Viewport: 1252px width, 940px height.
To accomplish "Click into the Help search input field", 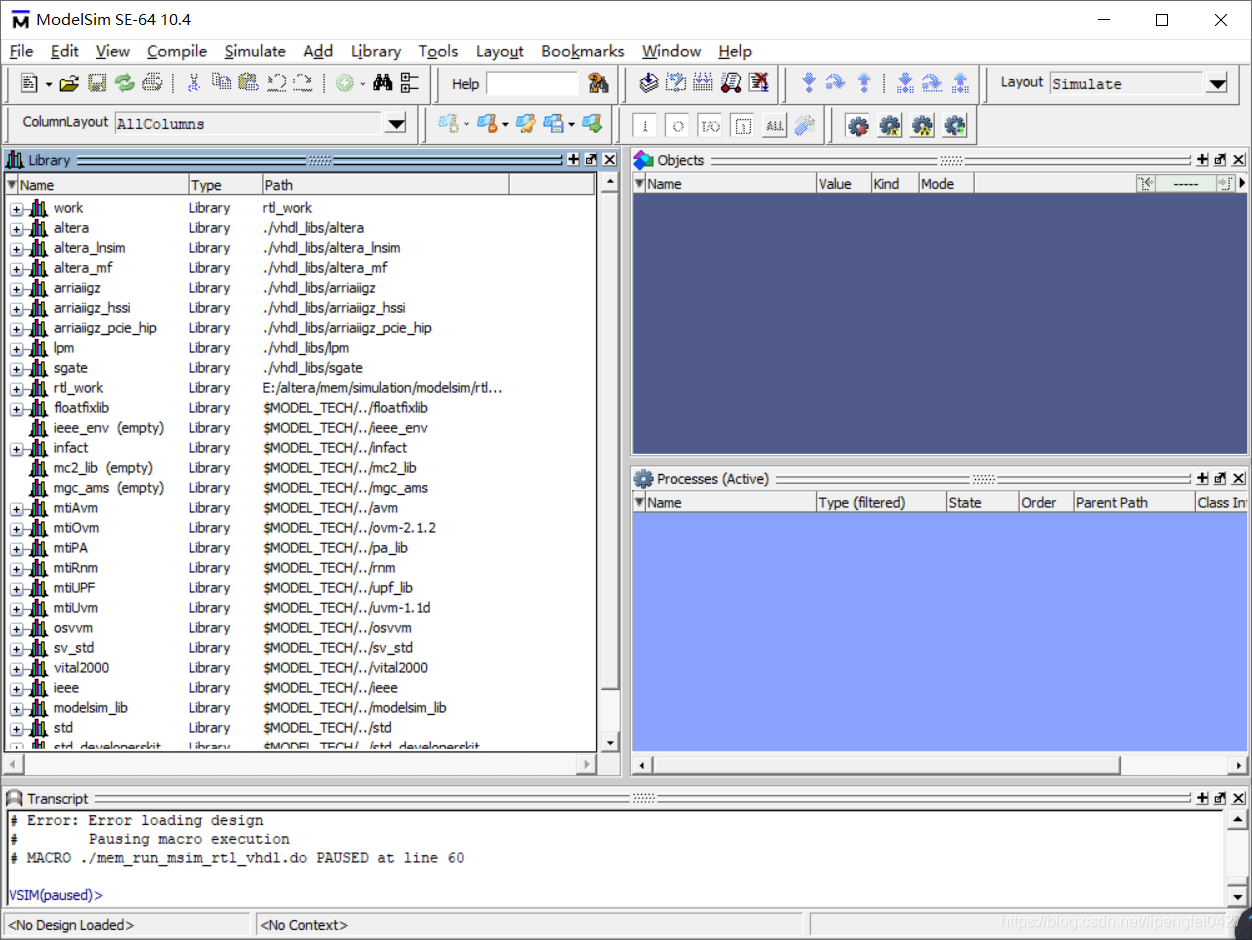I will click(x=532, y=84).
